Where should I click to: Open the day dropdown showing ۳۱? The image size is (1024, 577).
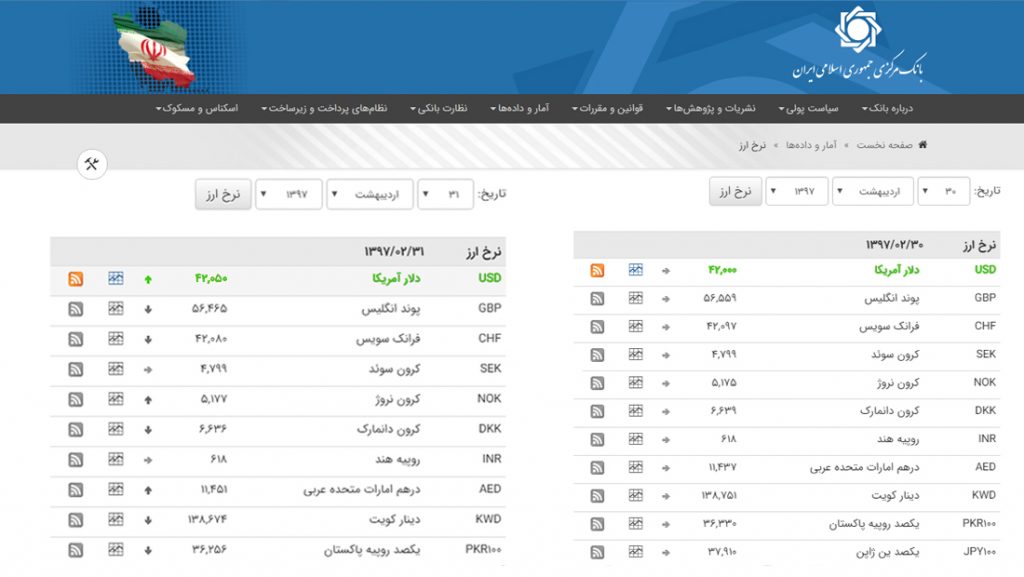(446, 195)
